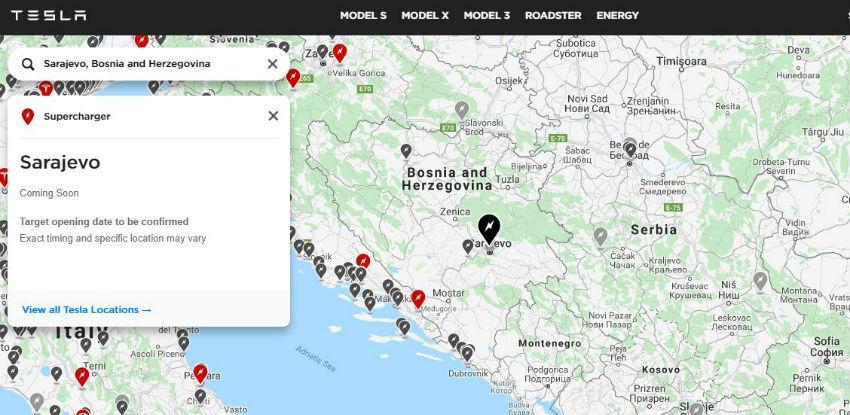Image resolution: width=850 pixels, height=415 pixels.
Task: Select the dark pin north of Bosnia label
Action: pyautogui.click(x=406, y=151)
